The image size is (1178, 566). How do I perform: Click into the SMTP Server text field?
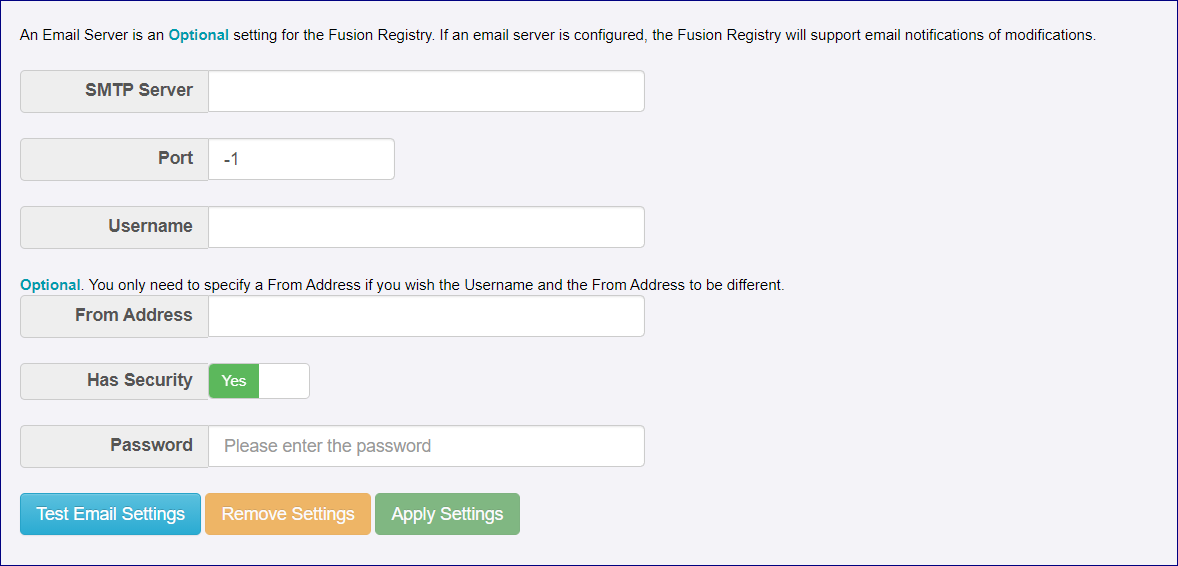pyautogui.click(x=426, y=91)
